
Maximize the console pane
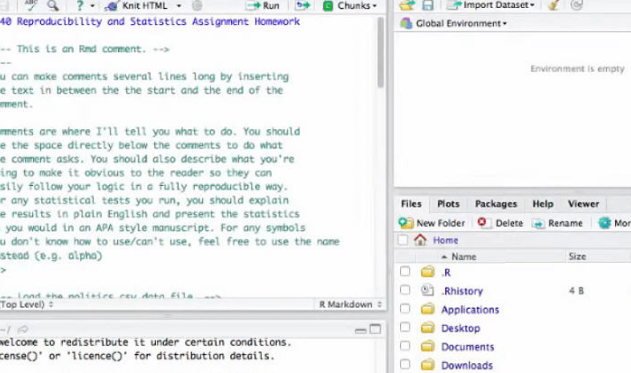click(375, 329)
